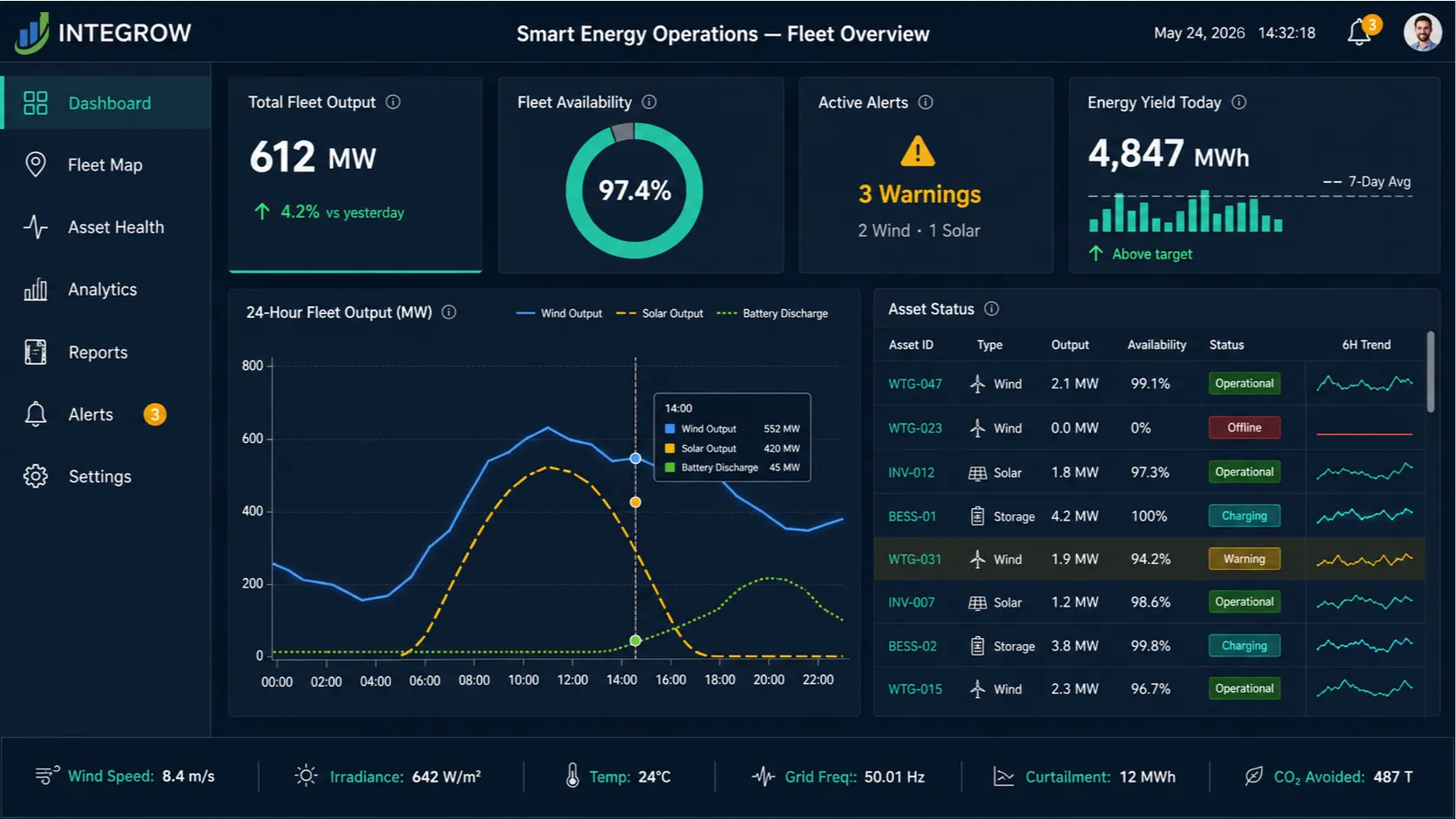Image resolution: width=1456 pixels, height=819 pixels.
Task: Click the Operational badge for WTG-047
Action: point(1244,383)
